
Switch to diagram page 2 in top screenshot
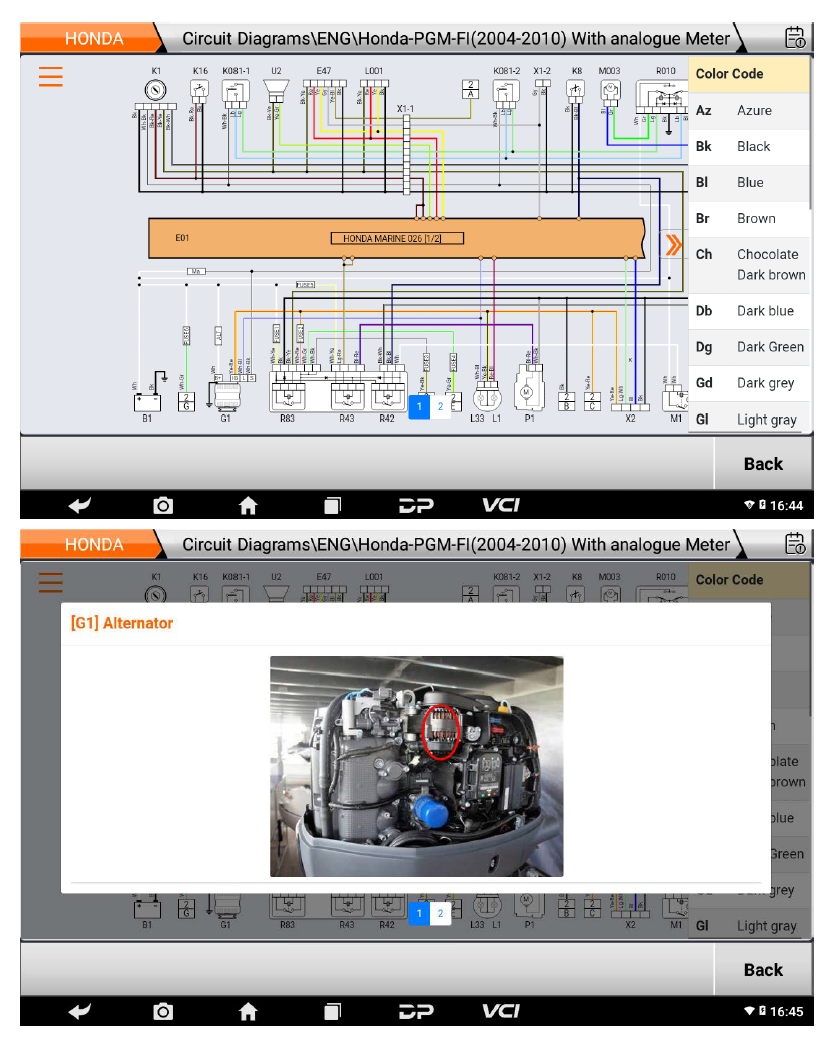(x=441, y=406)
